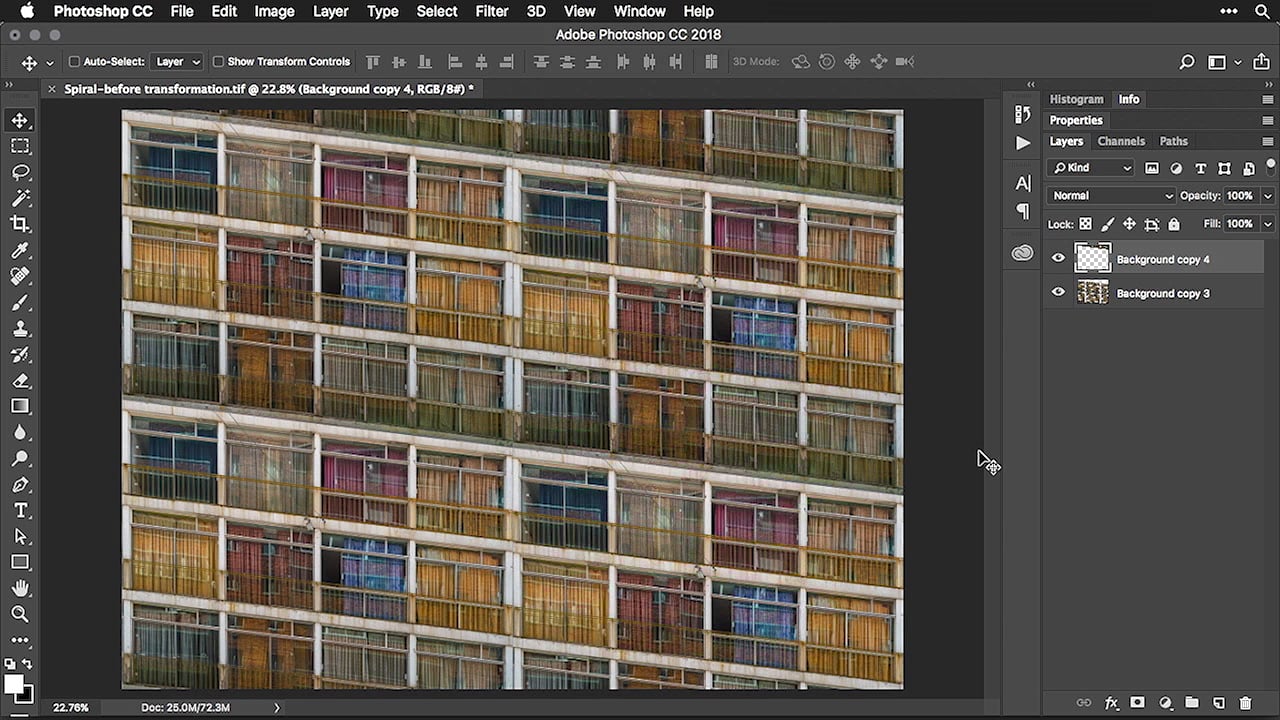Select the Magic Wand tool
Screen dimensions: 1280x720
point(20,198)
